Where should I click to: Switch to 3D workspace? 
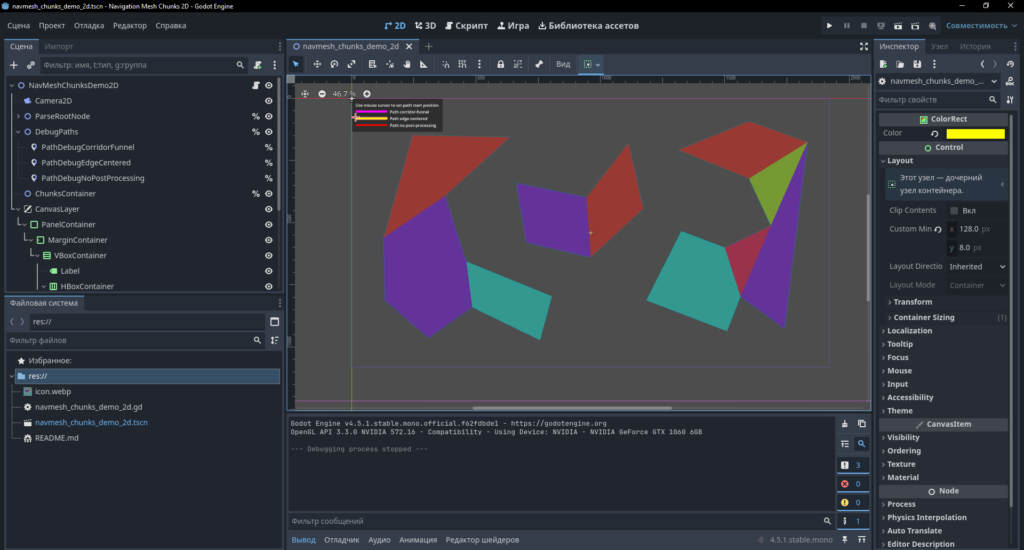[x=425, y=25]
